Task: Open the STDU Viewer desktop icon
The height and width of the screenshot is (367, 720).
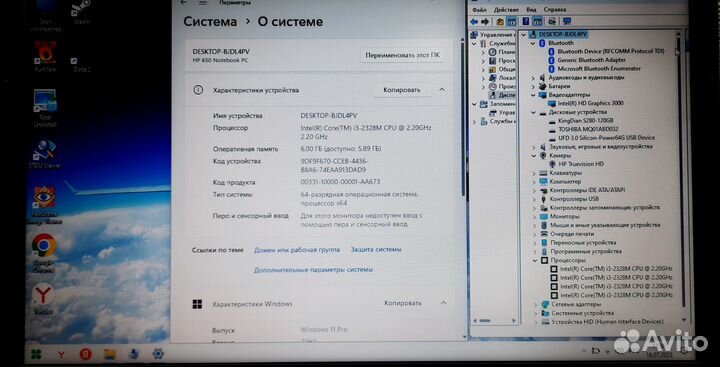Action: 45,153
